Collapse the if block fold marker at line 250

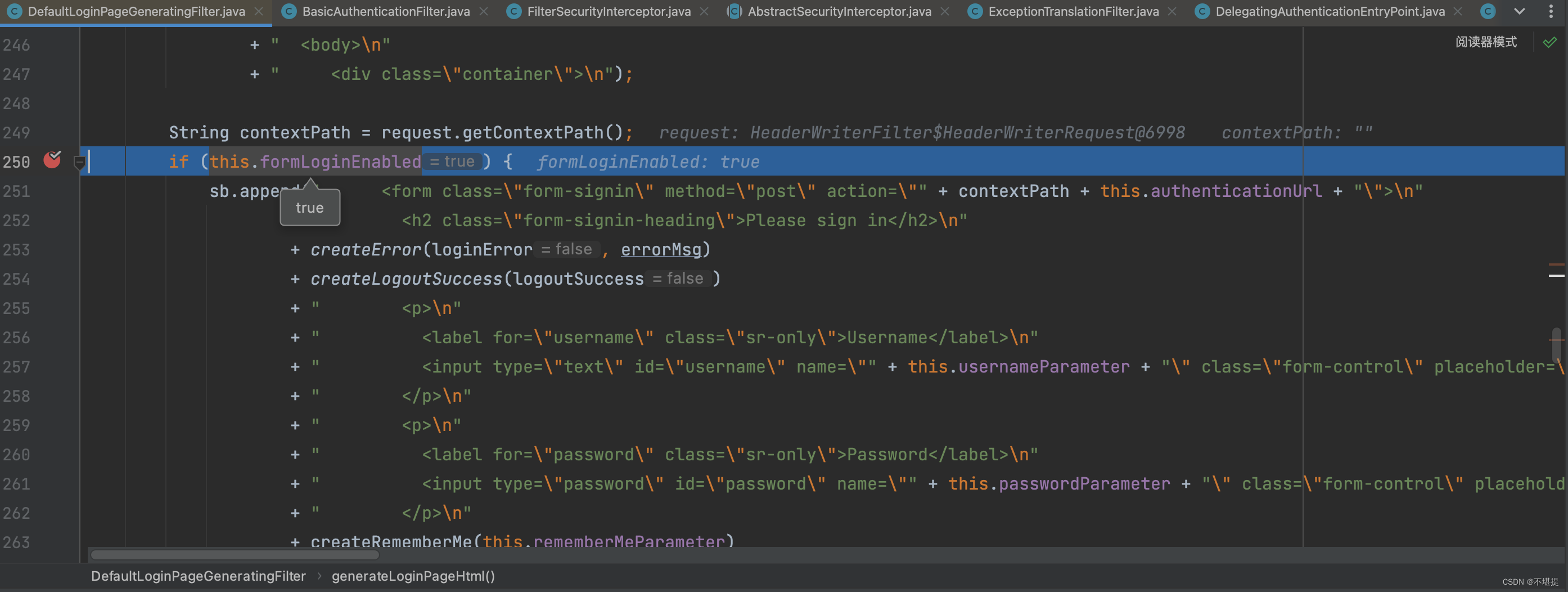pos(79,163)
